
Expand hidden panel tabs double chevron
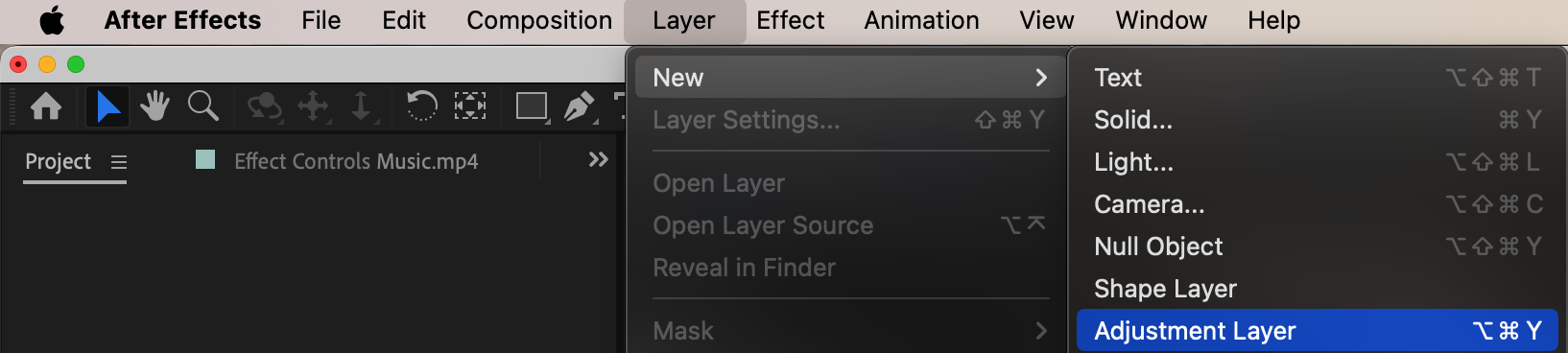click(599, 159)
